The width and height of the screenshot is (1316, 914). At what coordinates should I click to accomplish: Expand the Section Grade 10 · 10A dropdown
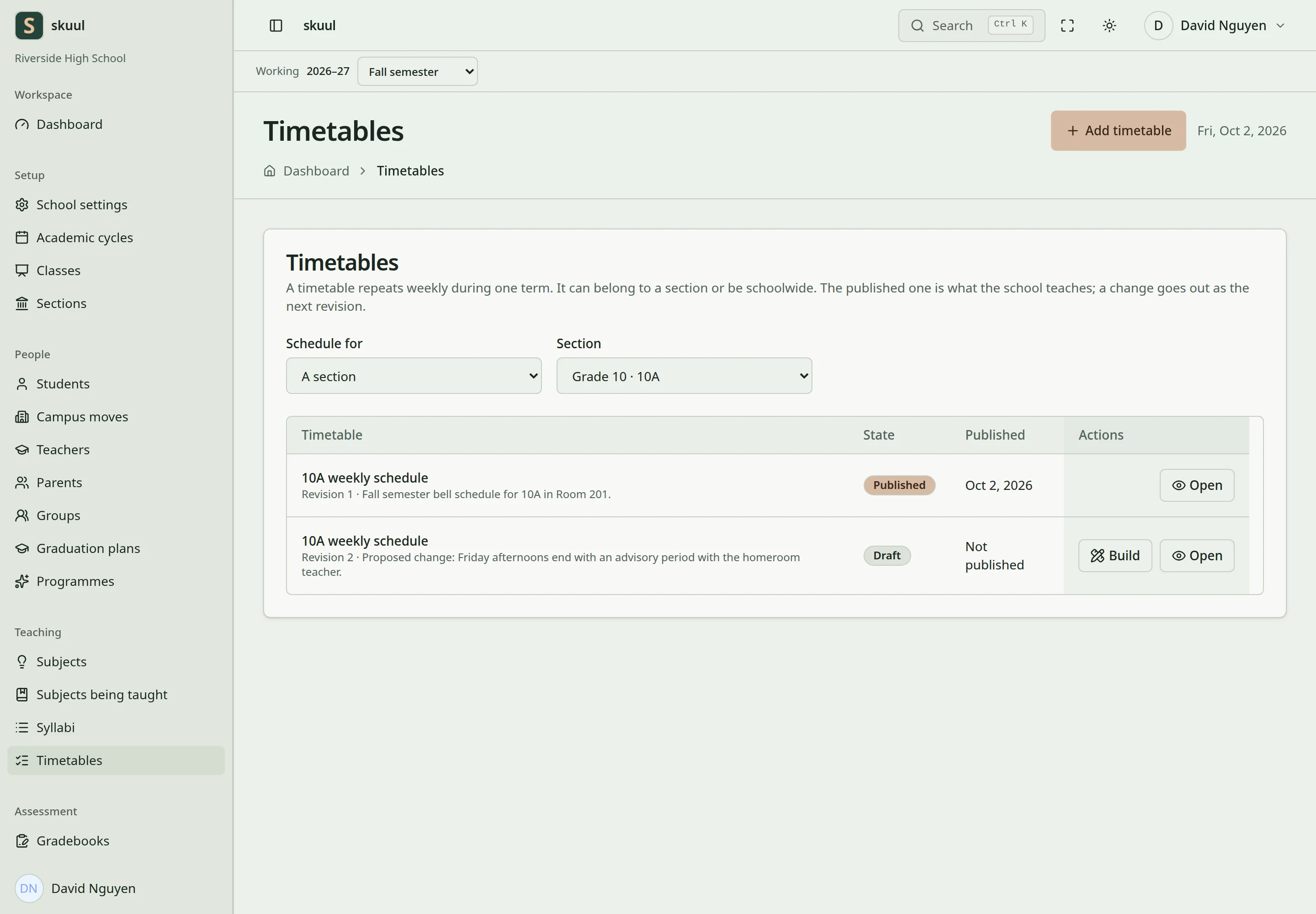pyautogui.click(x=684, y=376)
